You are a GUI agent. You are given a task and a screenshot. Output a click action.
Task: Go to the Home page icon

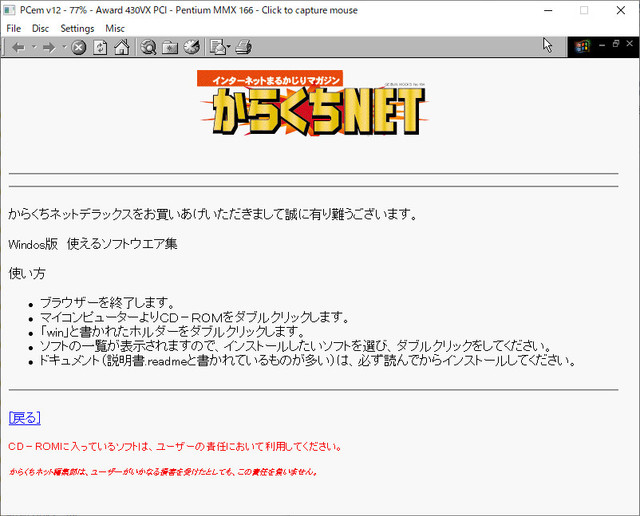tap(122, 47)
